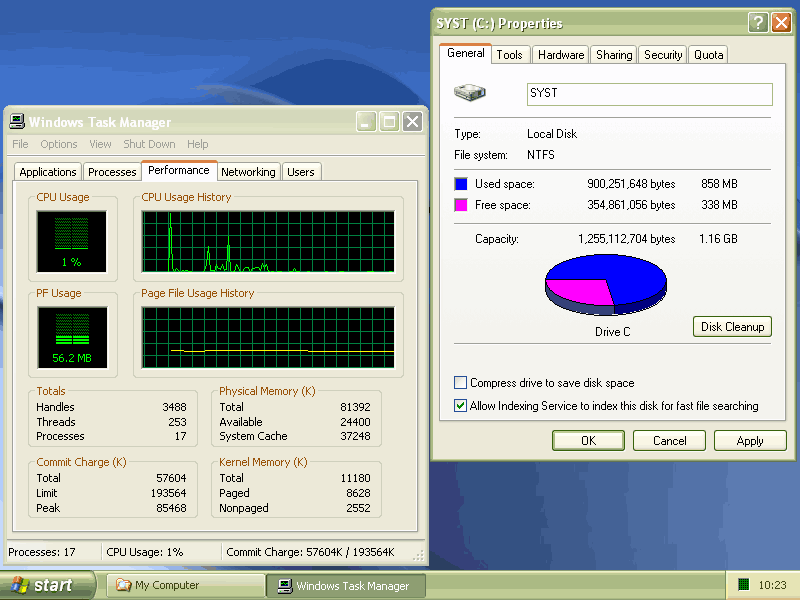Viewport: 800px width, 600px height.
Task: Click the 354,861,056 bytes free space value
Action: click(x=631, y=205)
